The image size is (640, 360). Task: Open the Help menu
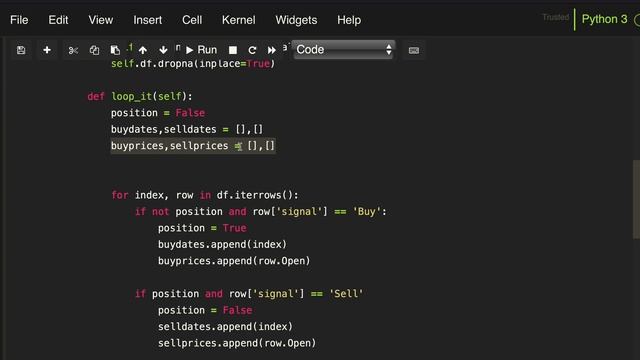pos(349,20)
